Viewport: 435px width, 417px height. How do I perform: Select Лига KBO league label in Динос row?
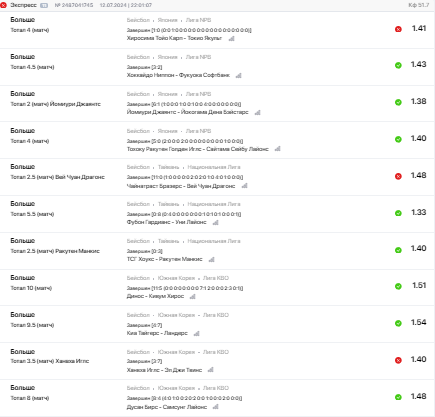click(x=216, y=278)
